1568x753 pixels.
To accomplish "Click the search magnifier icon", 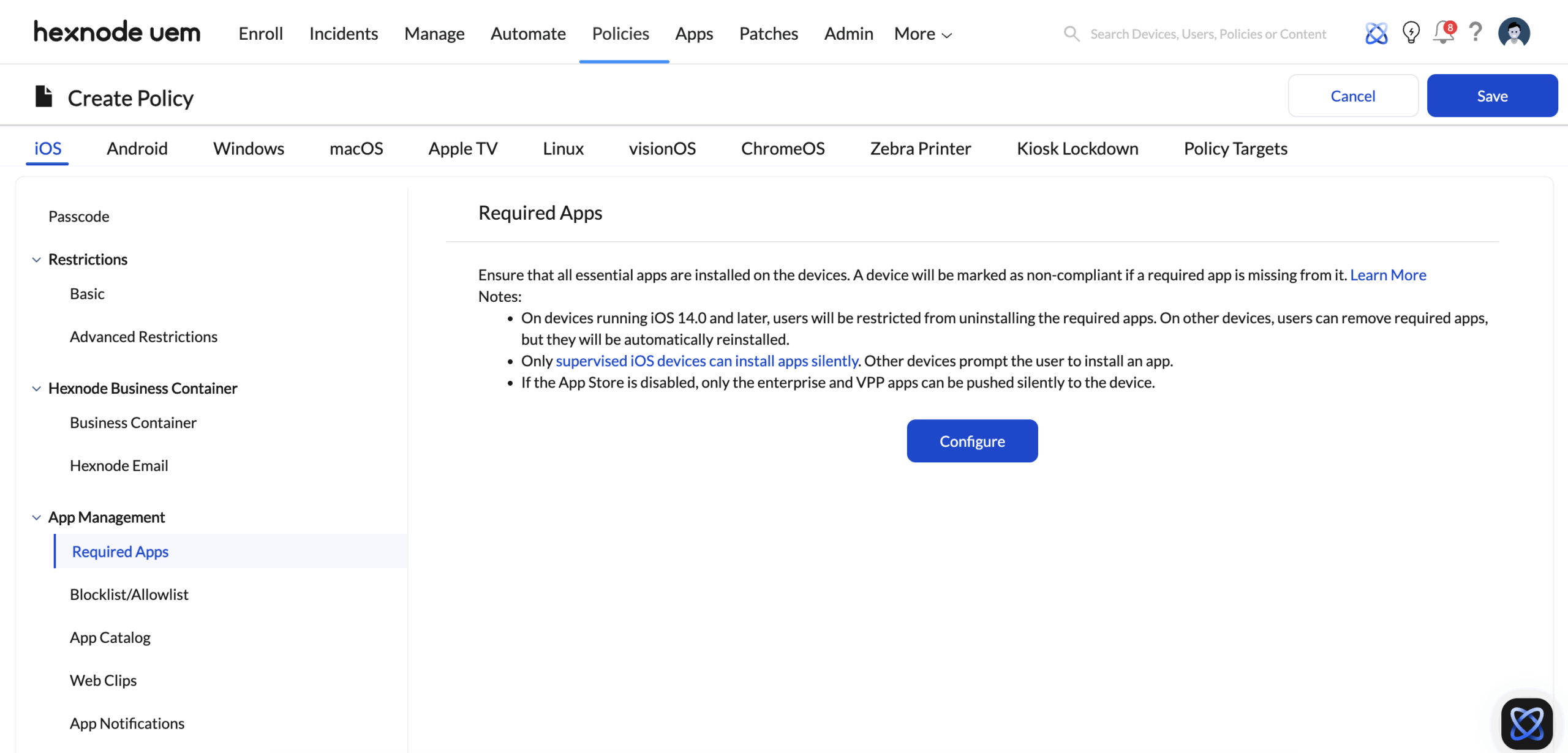I will tap(1071, 34).
